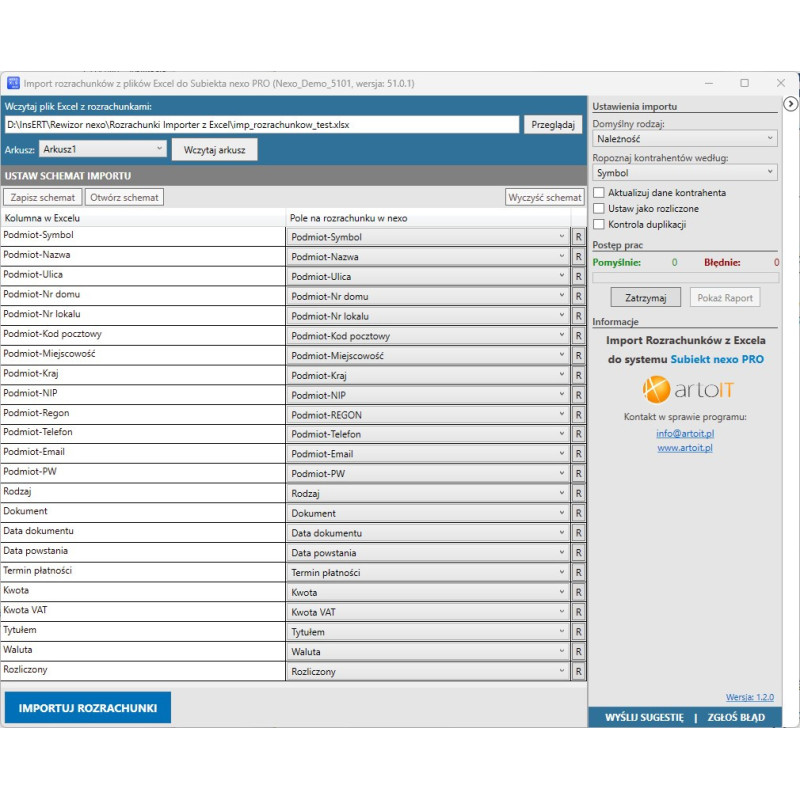Click the Excel file path input field
Screen dimensions: 800x800
coord(262,125)
